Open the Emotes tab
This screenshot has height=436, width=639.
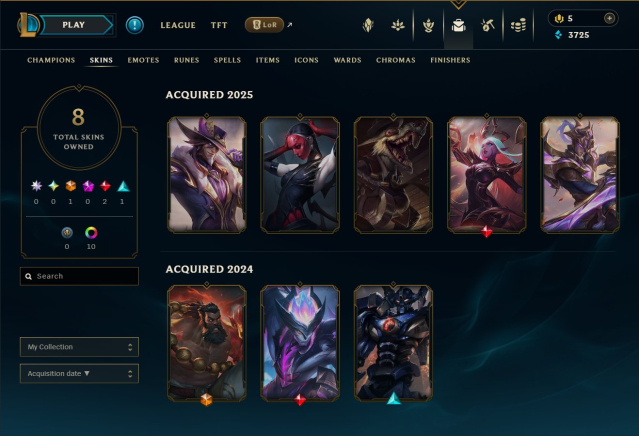point(143,60)
